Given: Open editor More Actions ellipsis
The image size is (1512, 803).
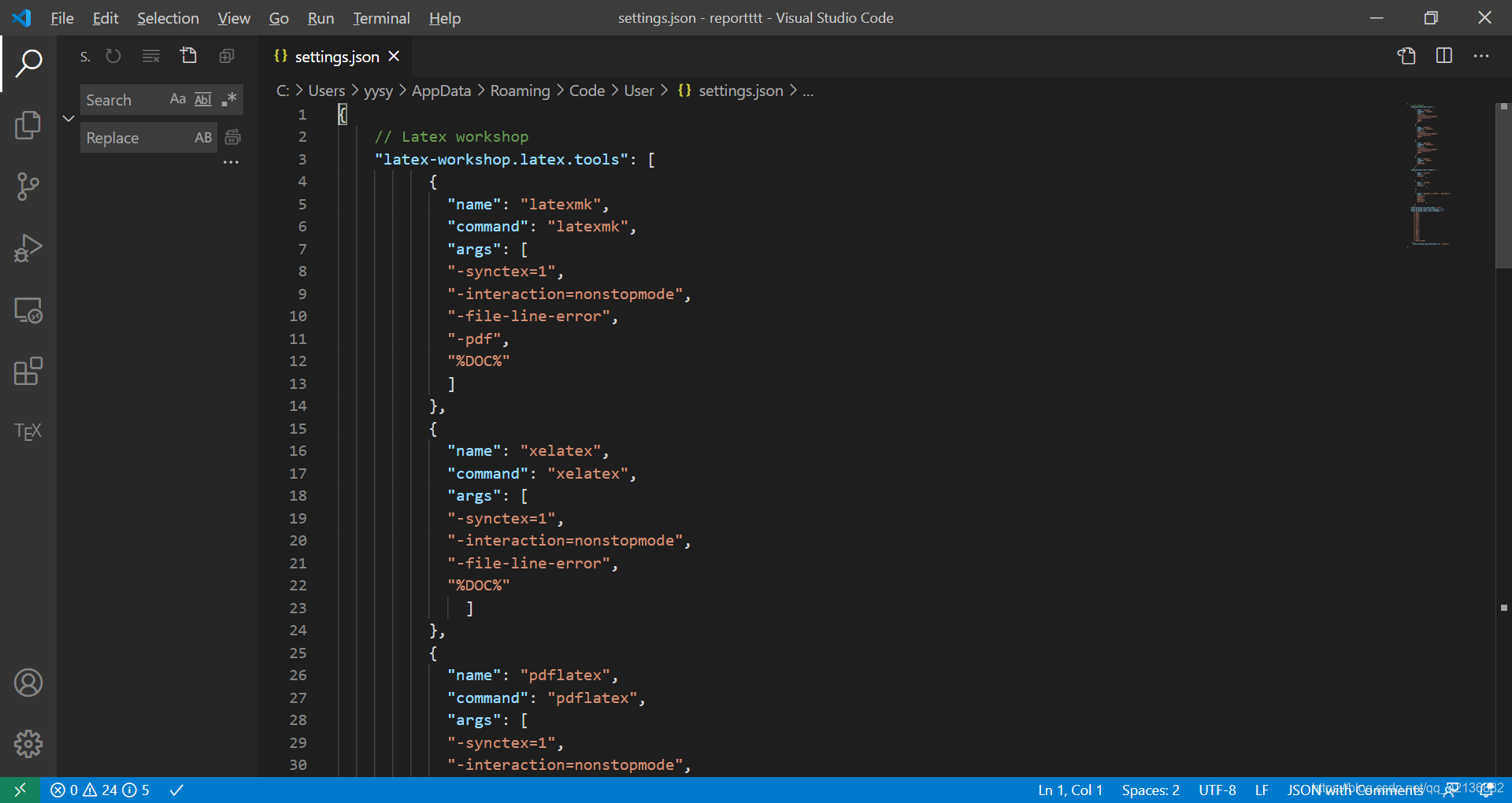Looking at the screenshot, I should (1481, 56).
